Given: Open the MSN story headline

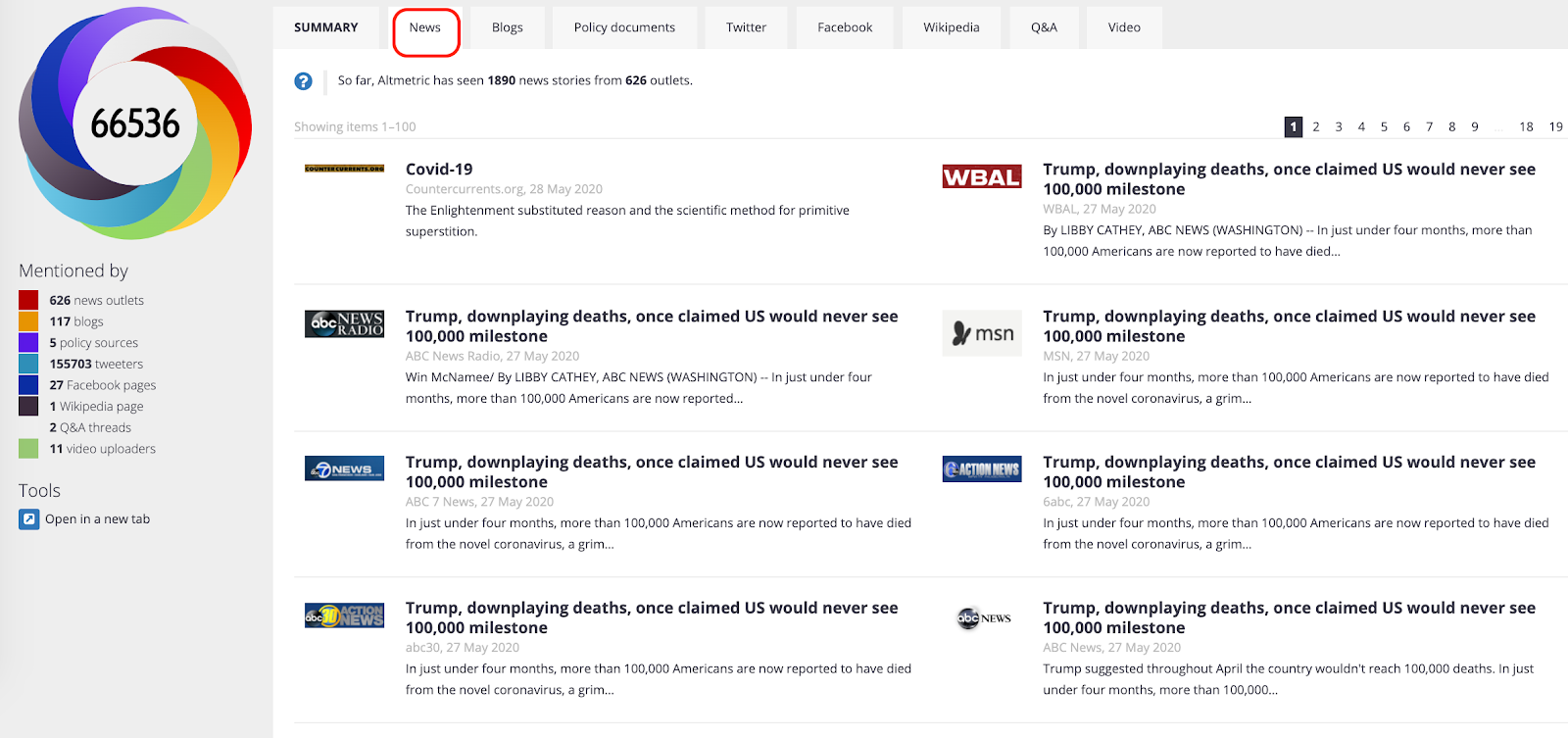Looking at the screenshot, I should click(1289, 325).
